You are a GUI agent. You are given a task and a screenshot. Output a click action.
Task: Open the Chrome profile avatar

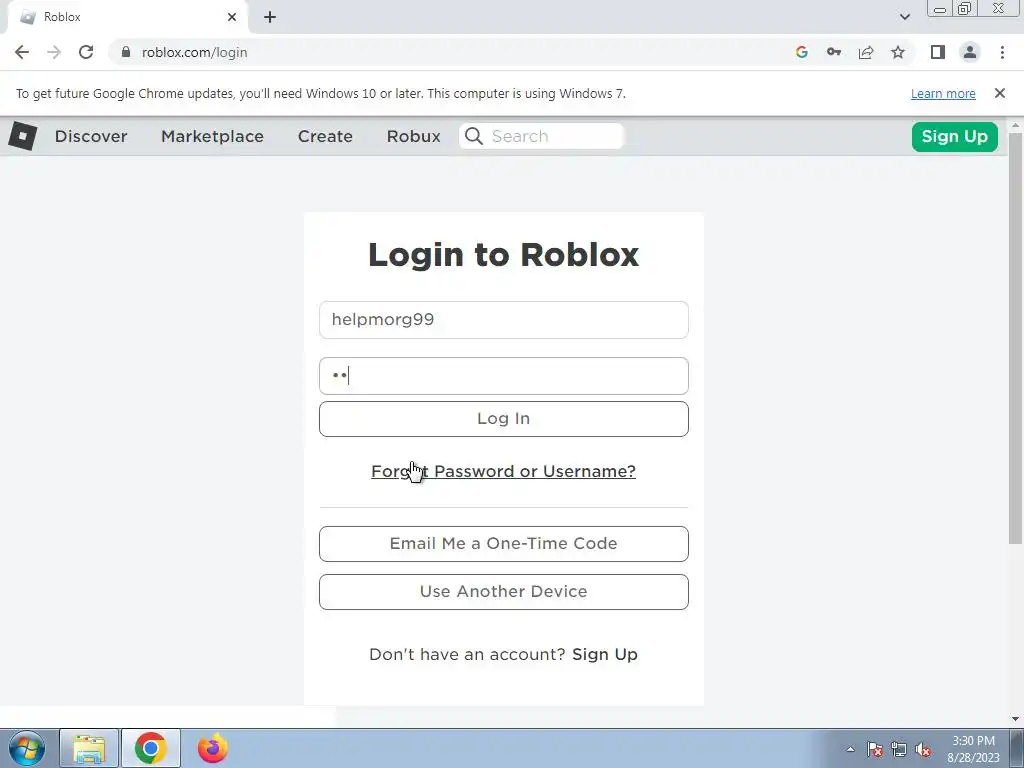[970, 52]
